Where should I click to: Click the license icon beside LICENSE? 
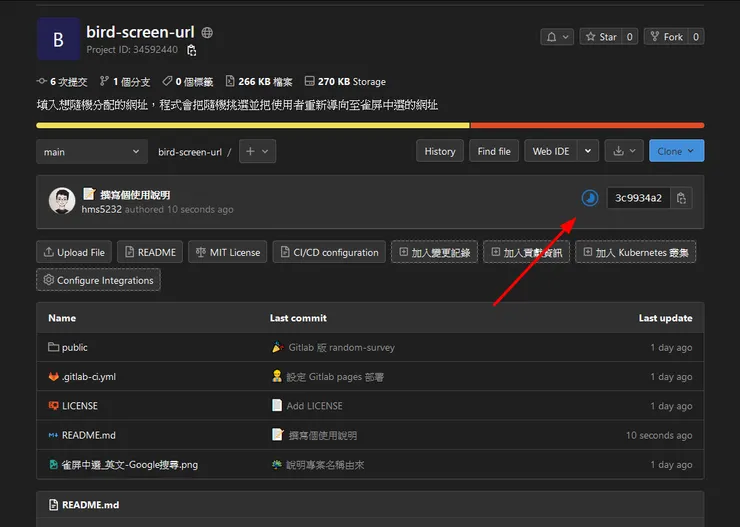[x=53, y=406]
